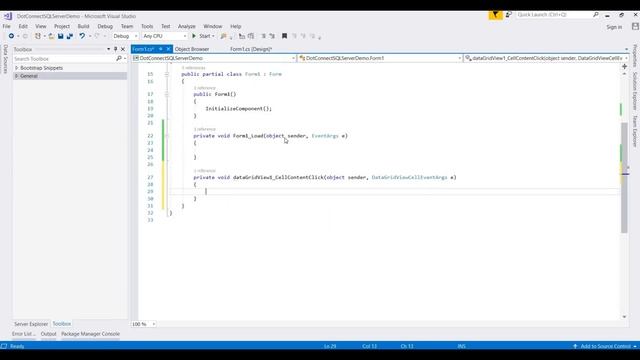This screenshot has width=640, height=360.
Task: Open the File menu
Action: [x=7, y=26]
